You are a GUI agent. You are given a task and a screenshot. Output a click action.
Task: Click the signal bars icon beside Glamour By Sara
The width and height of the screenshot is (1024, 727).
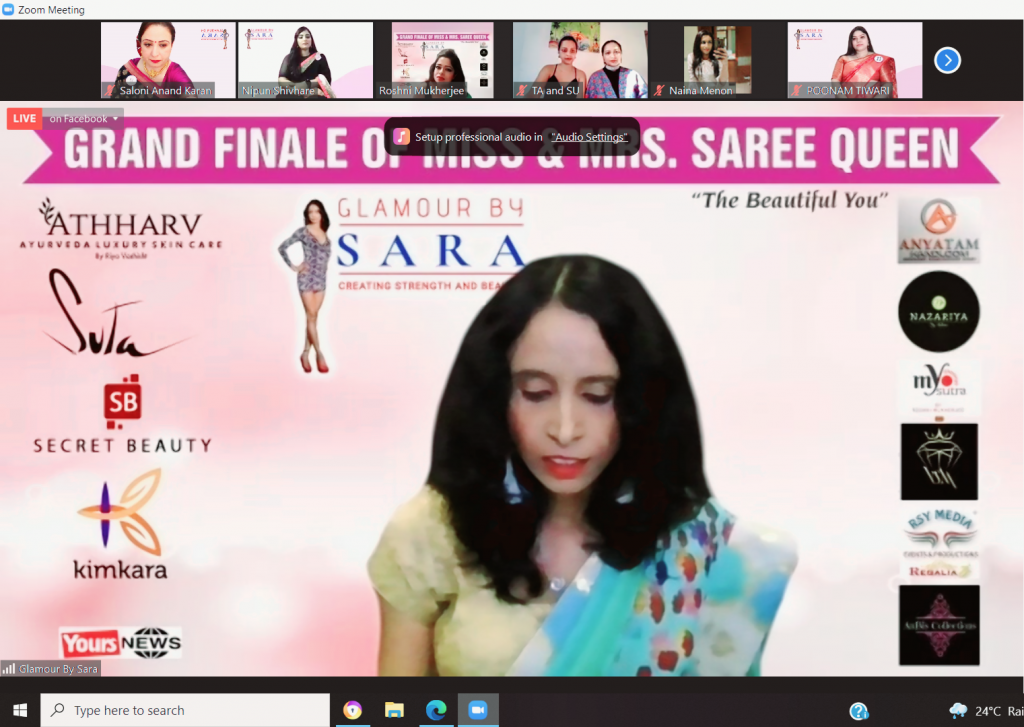point(9,668)
